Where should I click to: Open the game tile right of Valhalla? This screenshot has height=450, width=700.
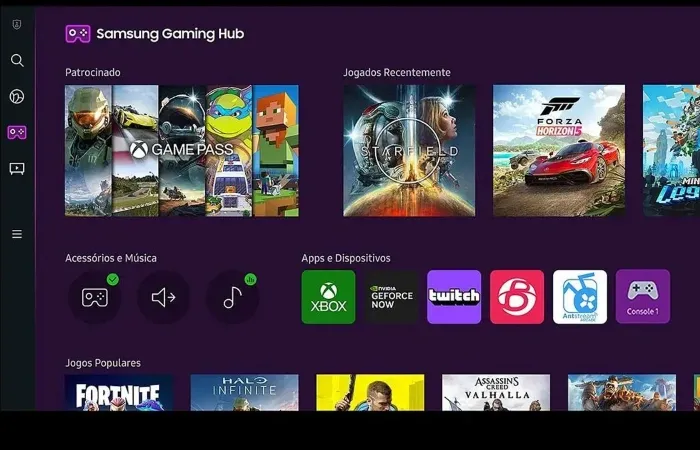pyautogui.click(x=622, y=392)
